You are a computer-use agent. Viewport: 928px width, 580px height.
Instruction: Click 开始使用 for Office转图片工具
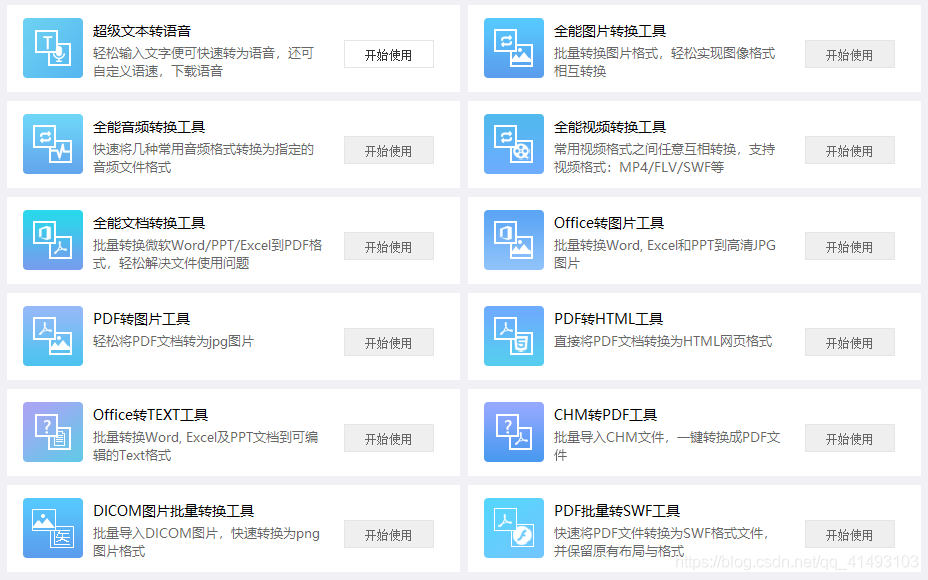(850, 246)
